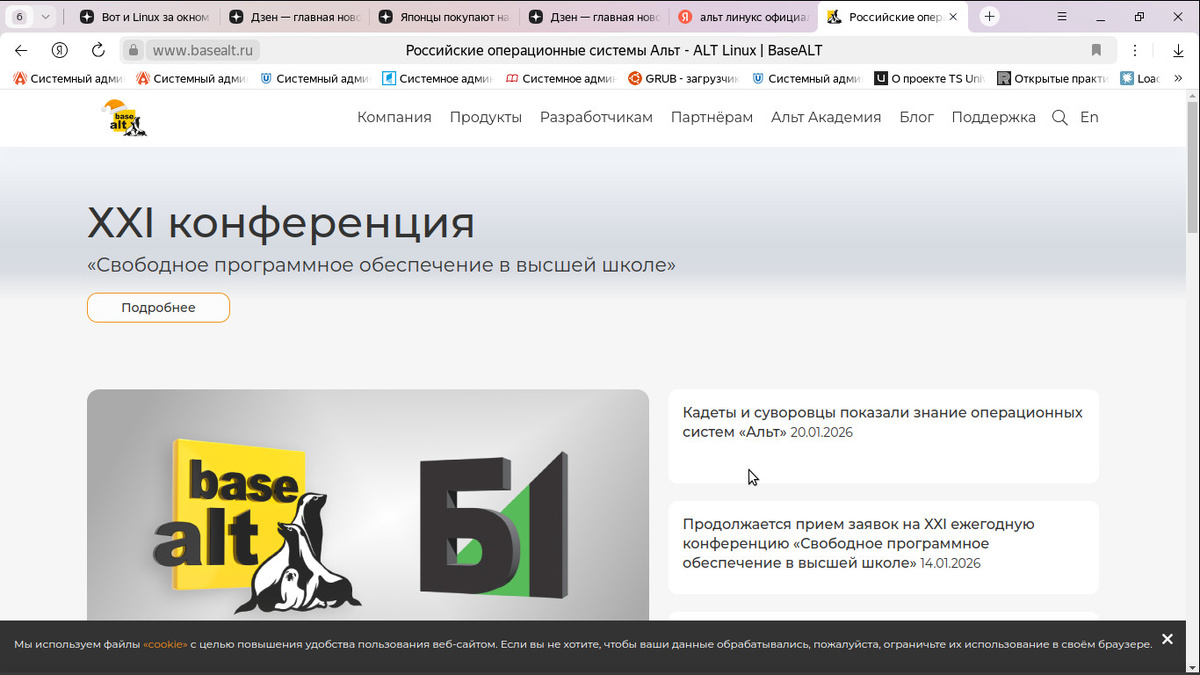Open the 'Loac' bookmark at bar end
This screenshot has width=1200, height=675.
(x=1141, y=78)
